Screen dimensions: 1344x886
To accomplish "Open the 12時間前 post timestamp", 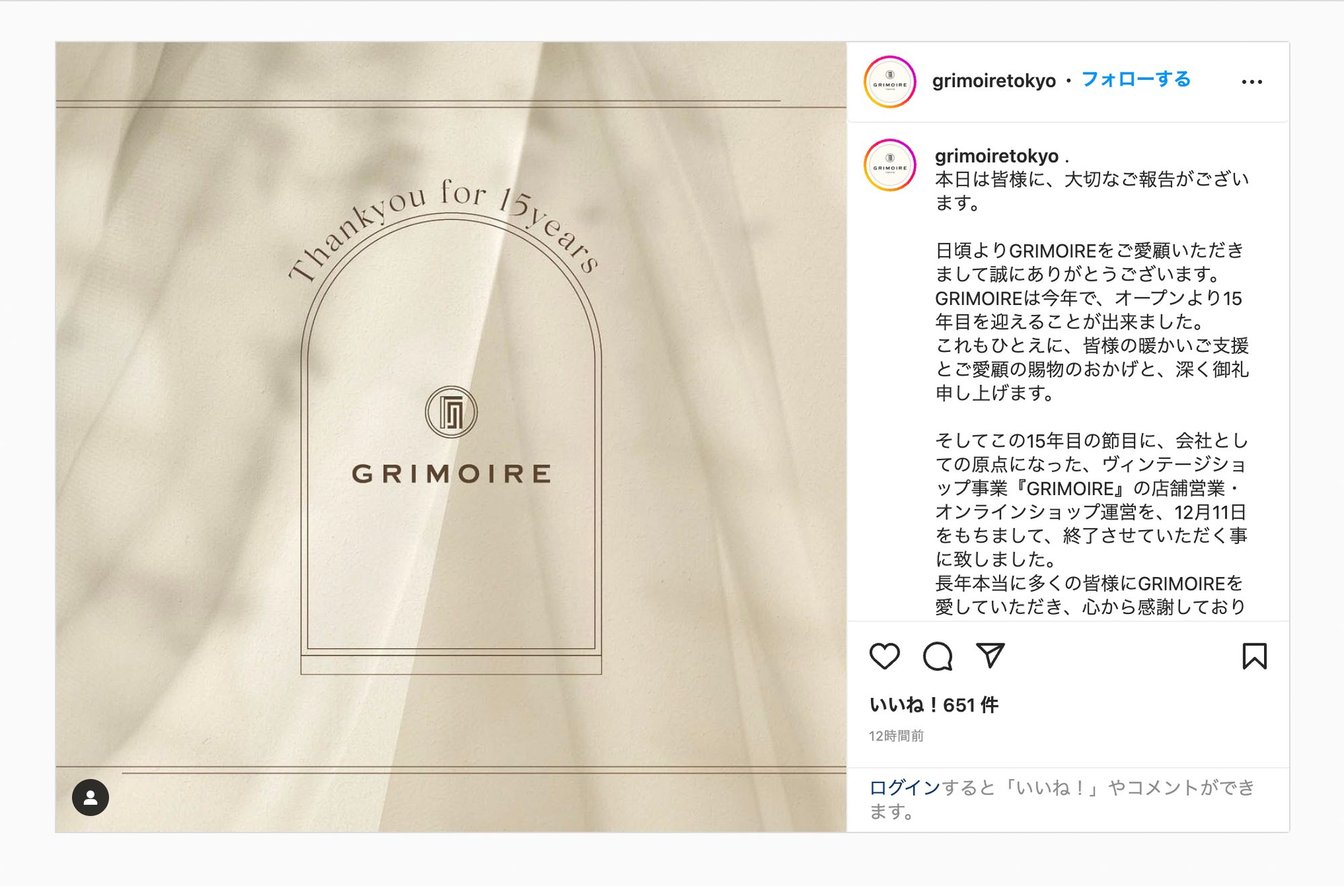I will click(x=896, y=736).
